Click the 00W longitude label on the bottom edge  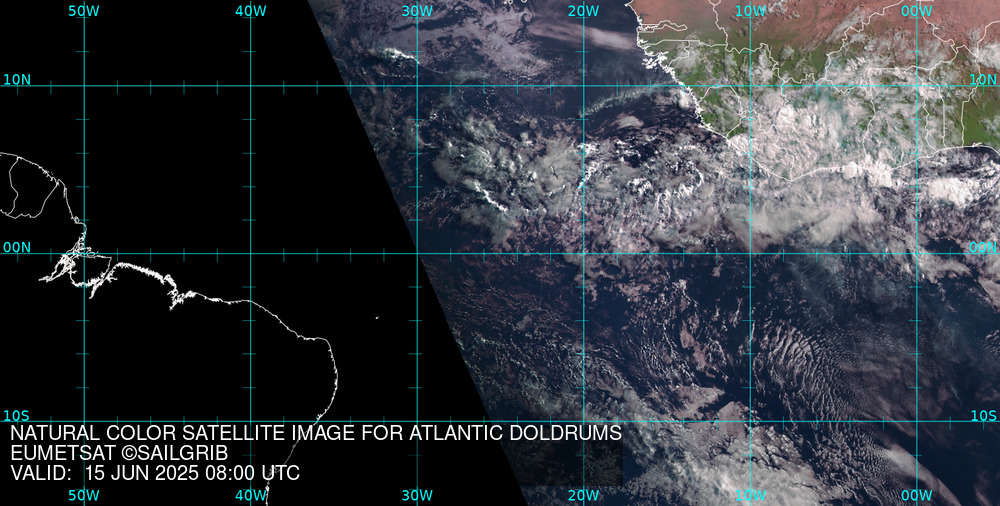pos(916,495)
